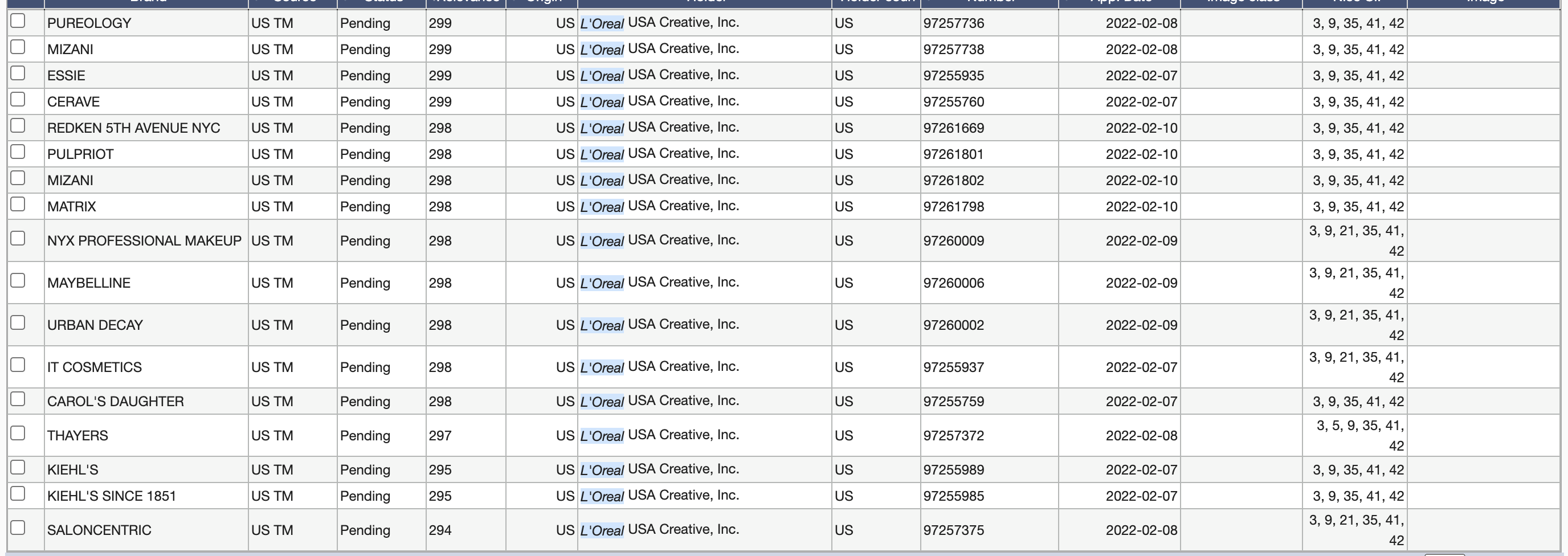Viewport: 1568px width, 556px height.
Task: Tick the MAYBELLINE row checkbox
Action: tap(18, 280)
